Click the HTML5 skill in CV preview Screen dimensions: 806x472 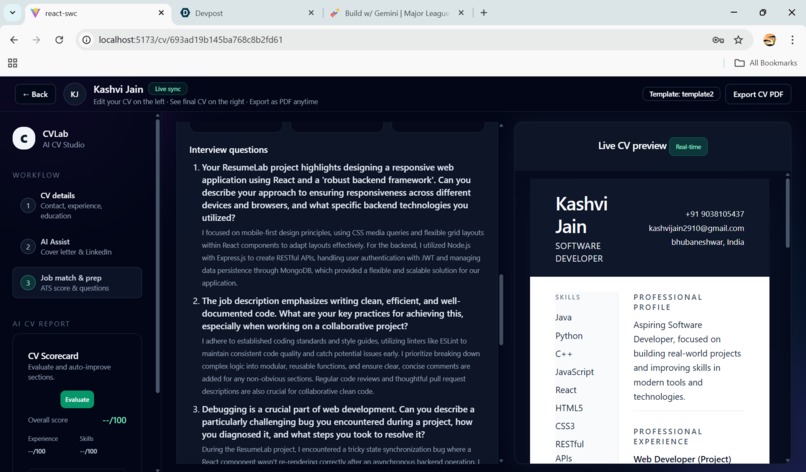(x=569, y=408)
